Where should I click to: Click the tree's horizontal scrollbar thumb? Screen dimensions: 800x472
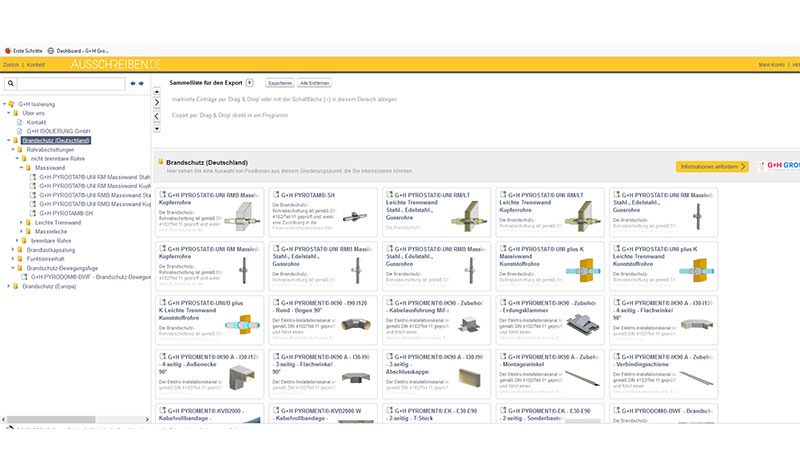click(51, 419)
